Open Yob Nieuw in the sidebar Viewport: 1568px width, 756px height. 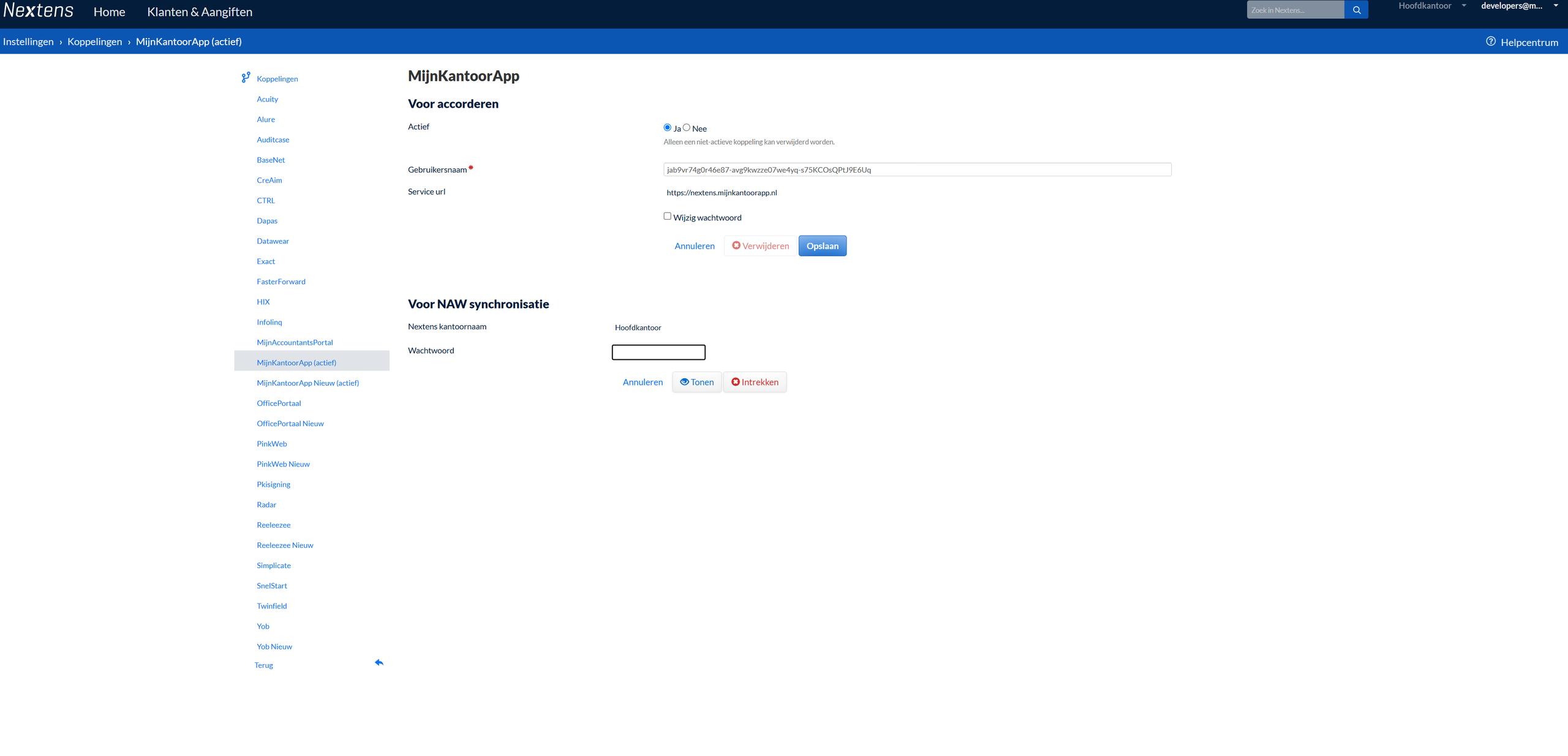coord(274,646)
